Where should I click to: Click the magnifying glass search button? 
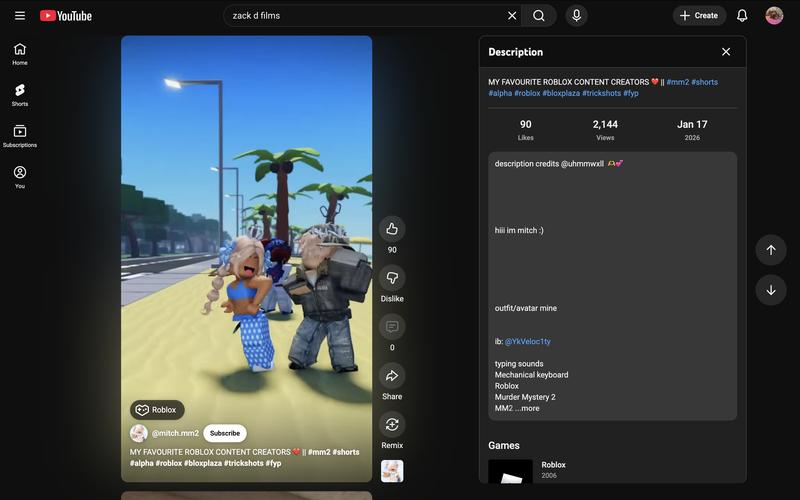pyautogui.click(x=539, y=16)
